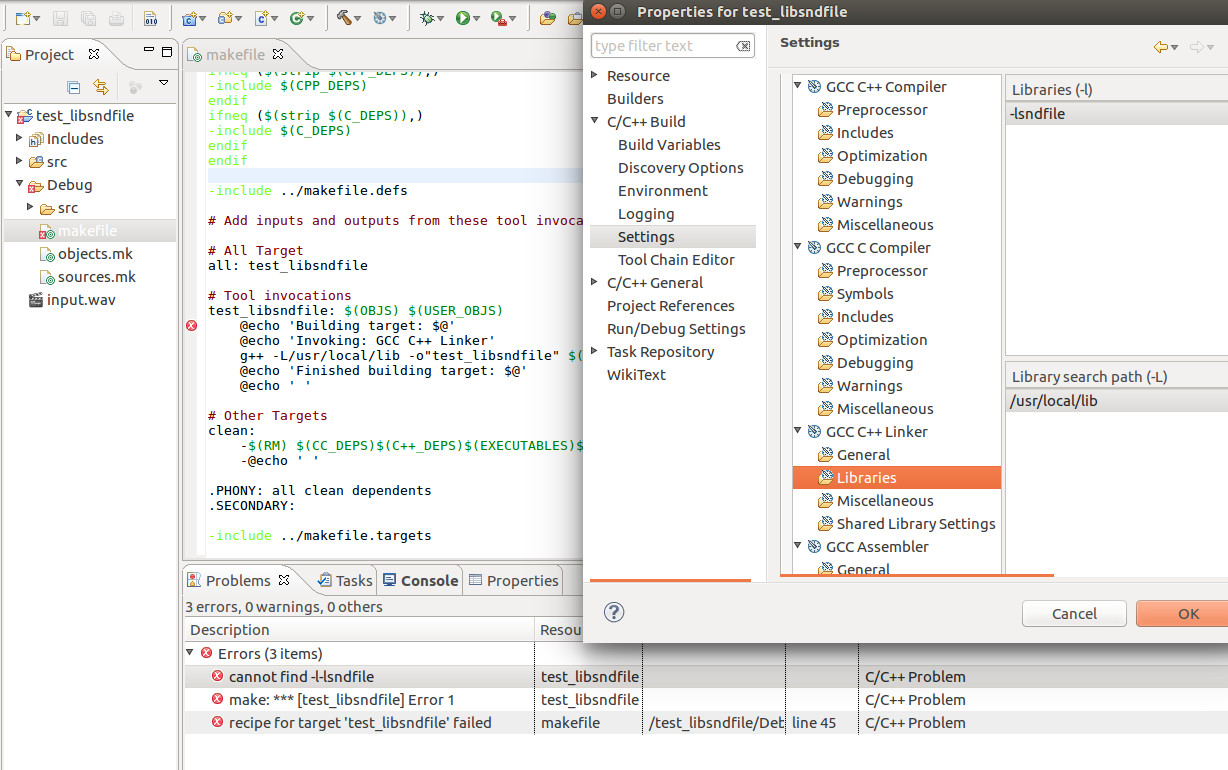Collapse the Debug folder in Project tree

(x=19, y=185)
